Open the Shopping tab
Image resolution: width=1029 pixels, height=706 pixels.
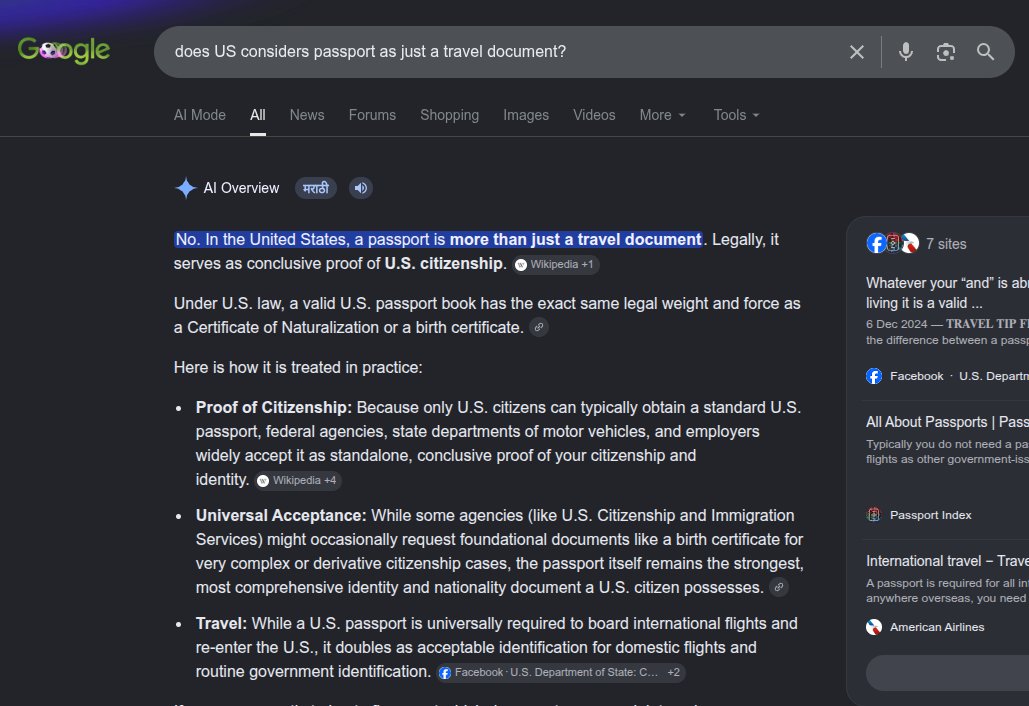pyautogui.click(x=450, y=115)
